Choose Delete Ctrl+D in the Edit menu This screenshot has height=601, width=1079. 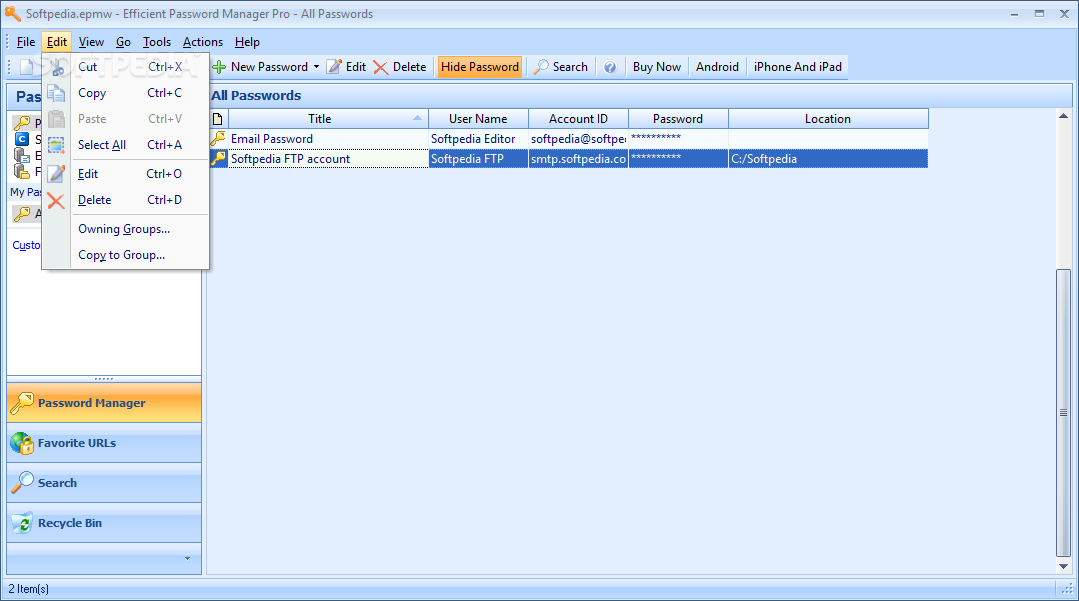125,200
